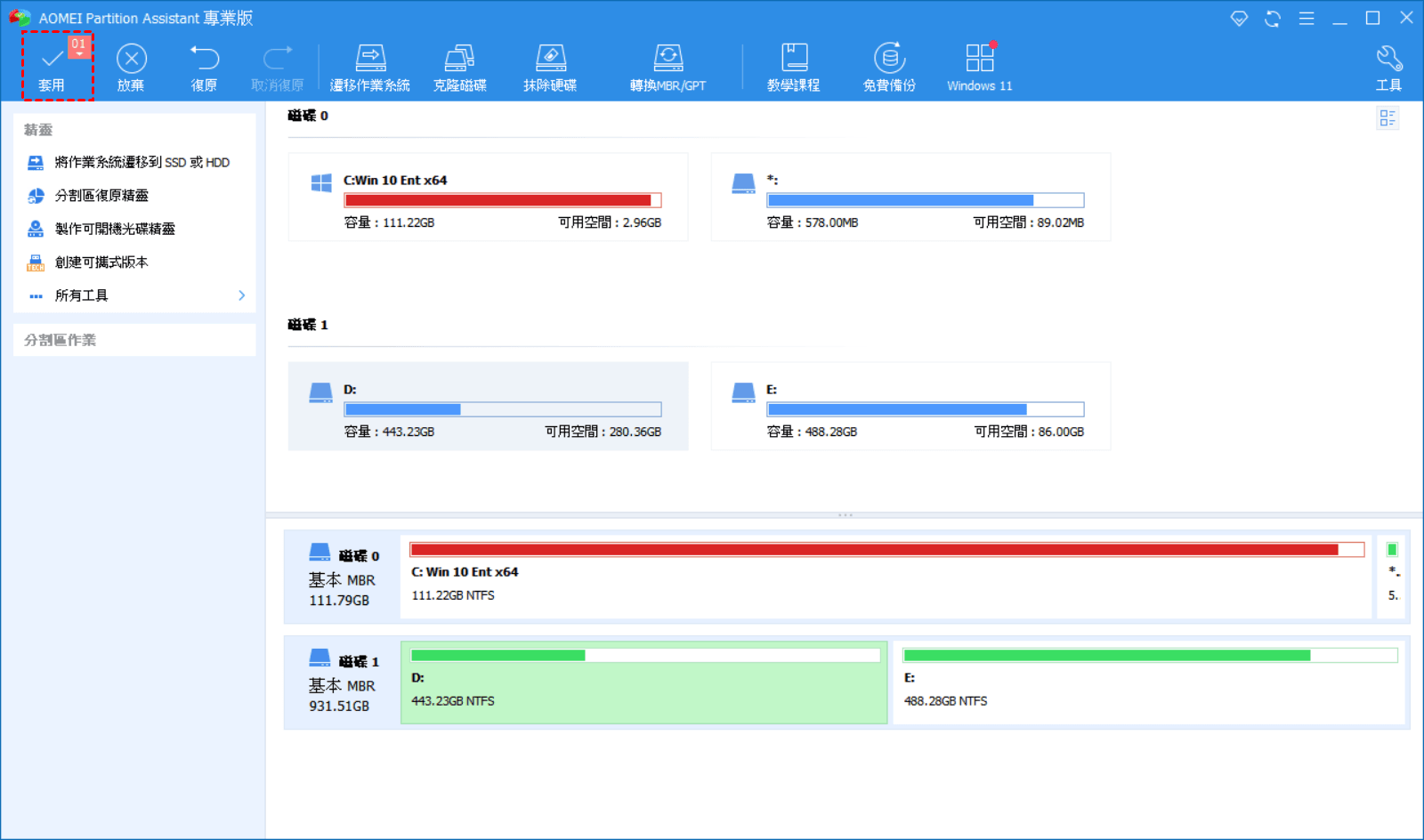Refresh disks using the title bar reload icon
This screenshot has width=1424, height=840.
coord(1273,18)
